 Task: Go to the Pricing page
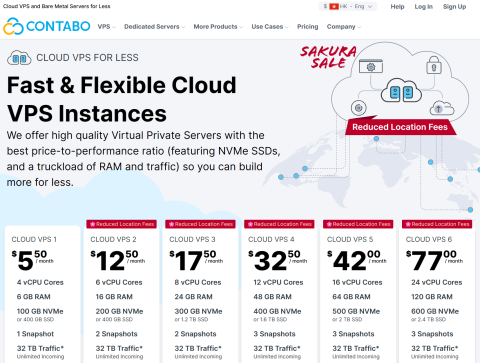pos(308,27)
